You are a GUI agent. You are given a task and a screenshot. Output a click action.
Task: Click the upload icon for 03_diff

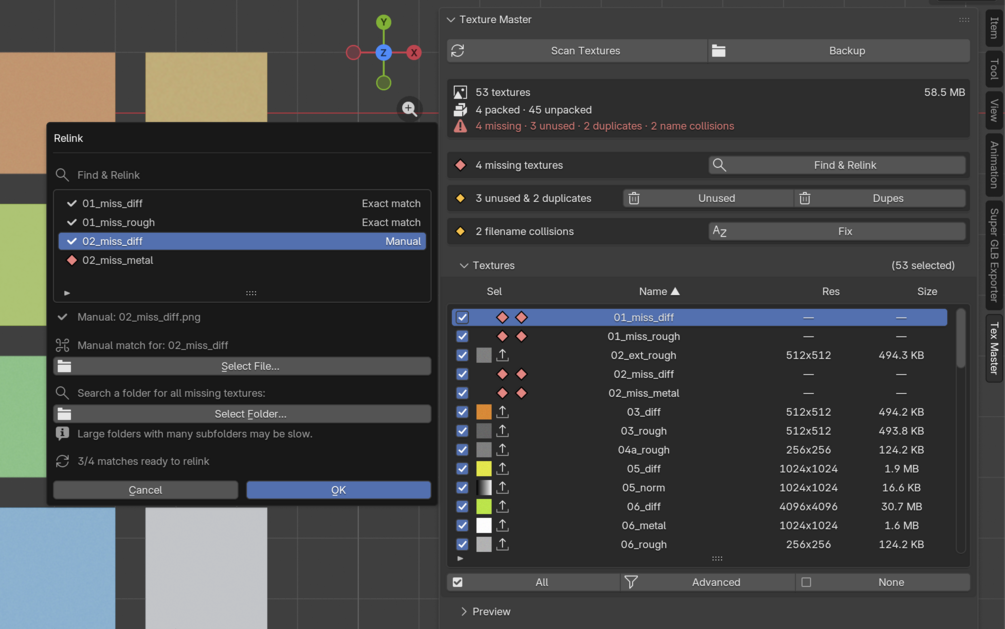point(502,412)
